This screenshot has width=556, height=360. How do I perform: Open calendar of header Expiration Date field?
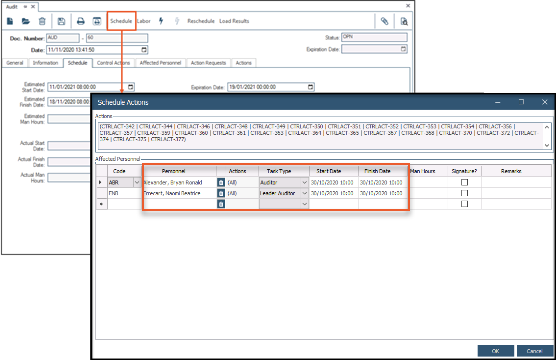404,49
